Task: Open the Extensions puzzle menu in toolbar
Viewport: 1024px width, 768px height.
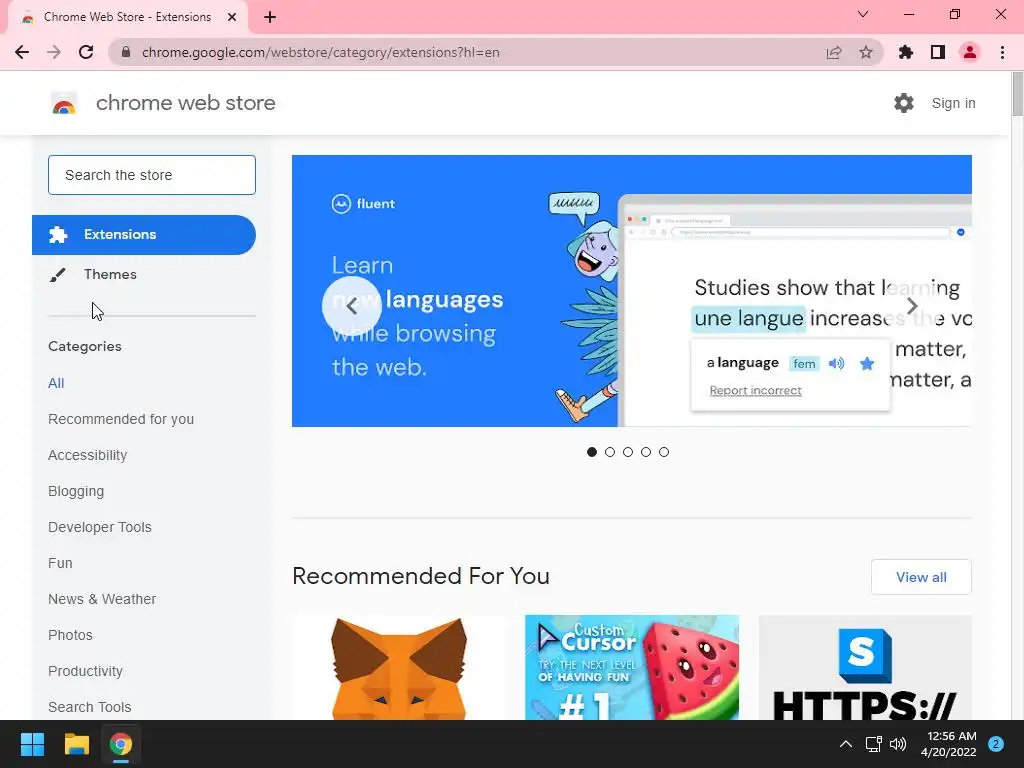Action: (x=906, y=52)
